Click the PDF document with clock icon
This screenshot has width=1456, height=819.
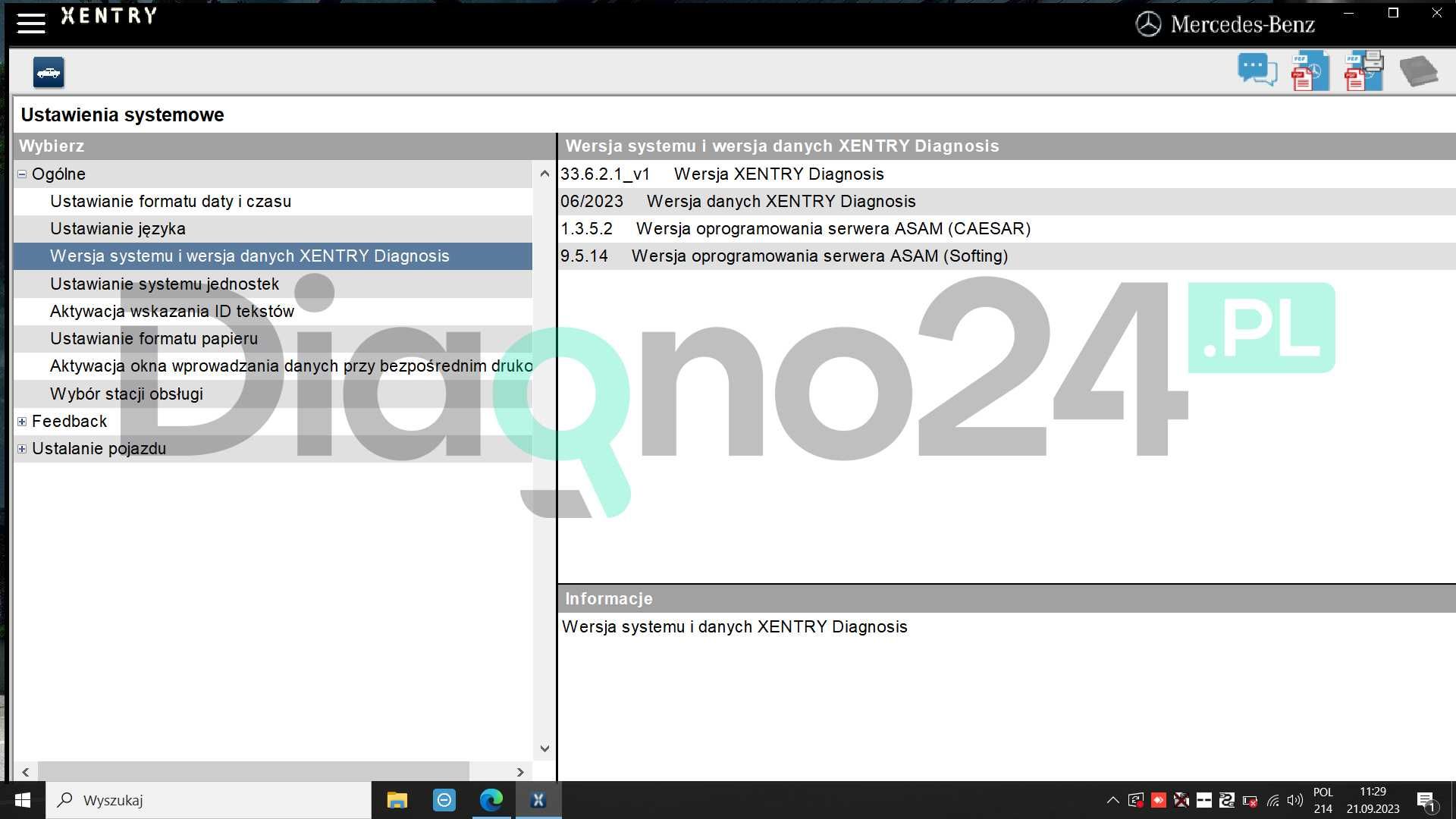pos(1310,71)
